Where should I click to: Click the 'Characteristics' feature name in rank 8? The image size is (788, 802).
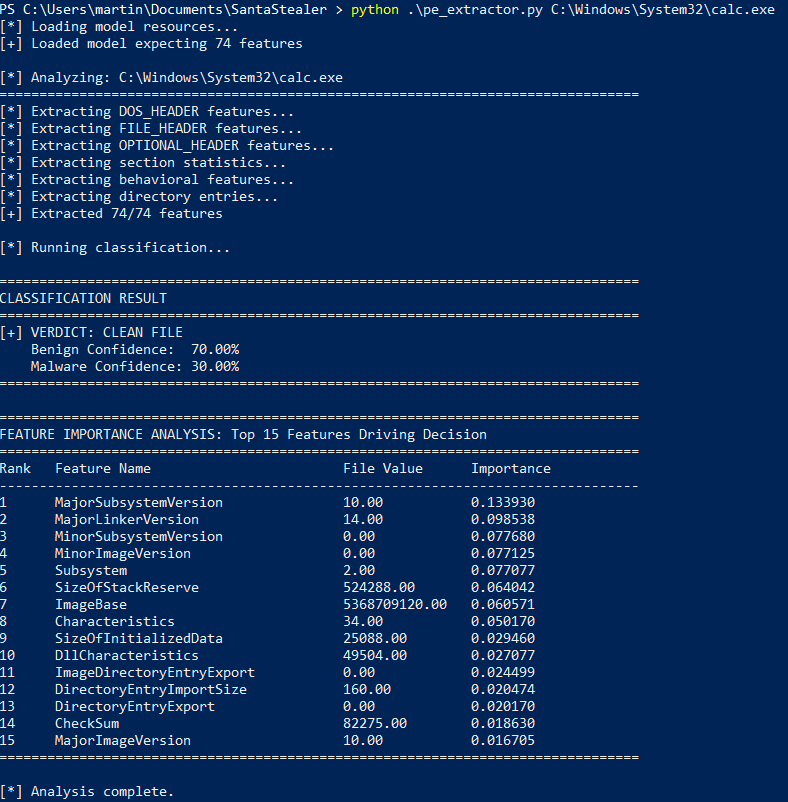(115, 621)
